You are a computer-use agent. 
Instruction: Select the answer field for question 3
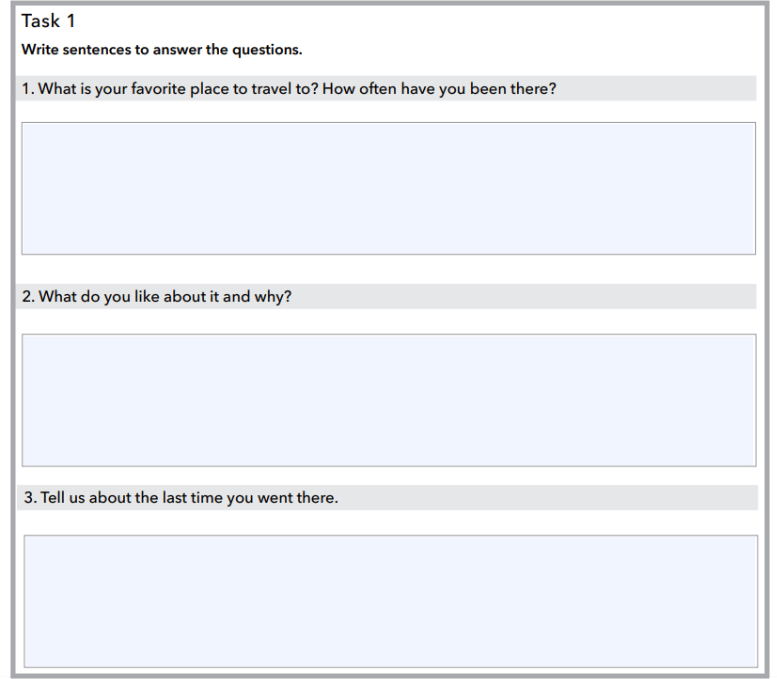click(390, 601)
